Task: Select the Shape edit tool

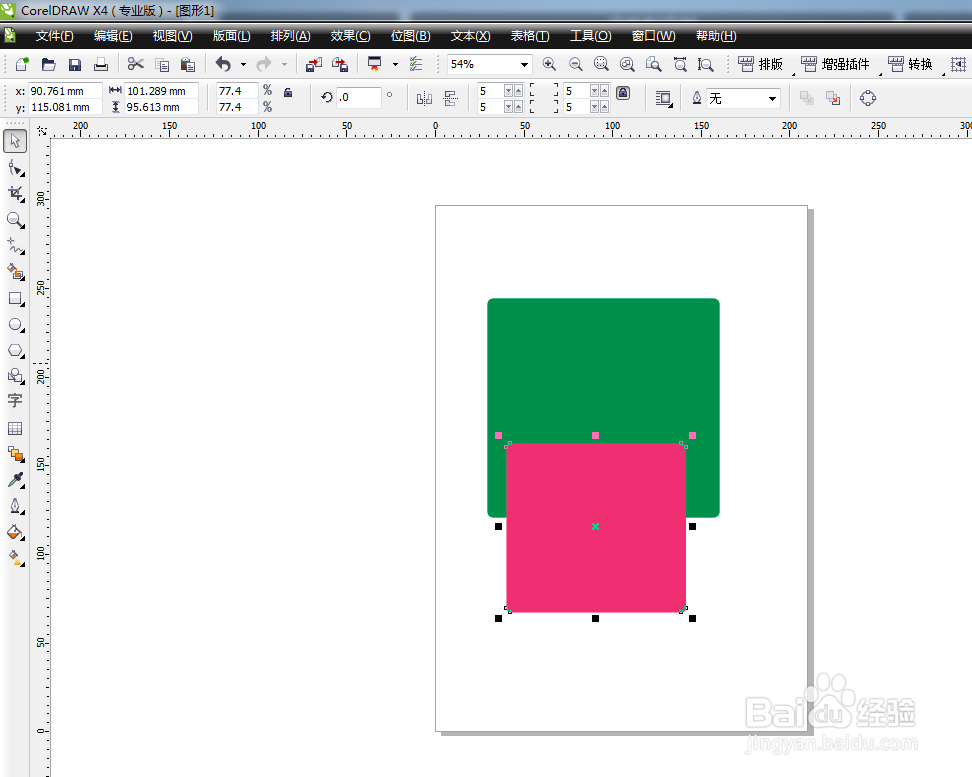Action: tap(15, 168)
